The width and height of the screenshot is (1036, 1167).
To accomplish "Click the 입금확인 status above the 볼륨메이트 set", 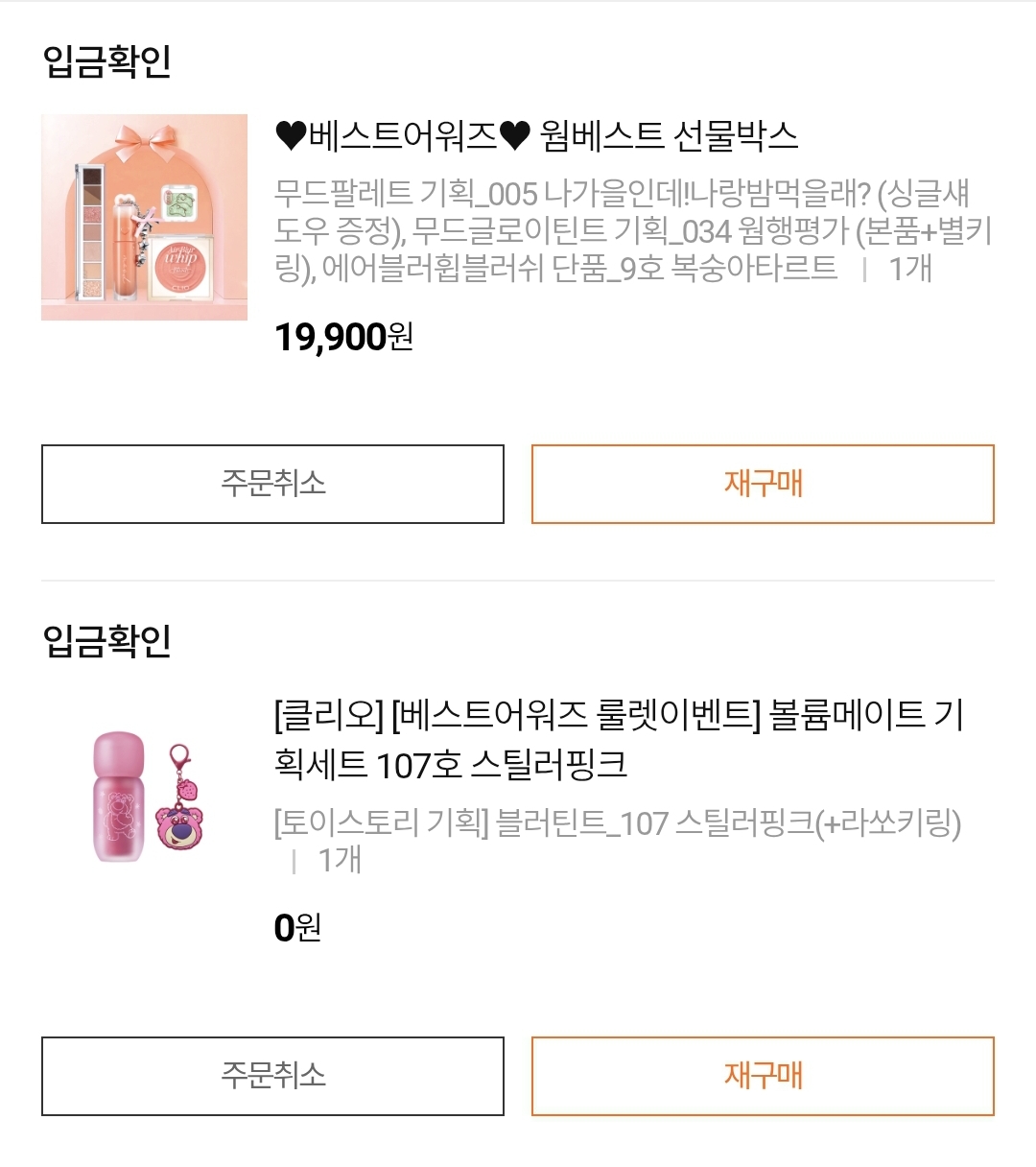I will [106, 640].
